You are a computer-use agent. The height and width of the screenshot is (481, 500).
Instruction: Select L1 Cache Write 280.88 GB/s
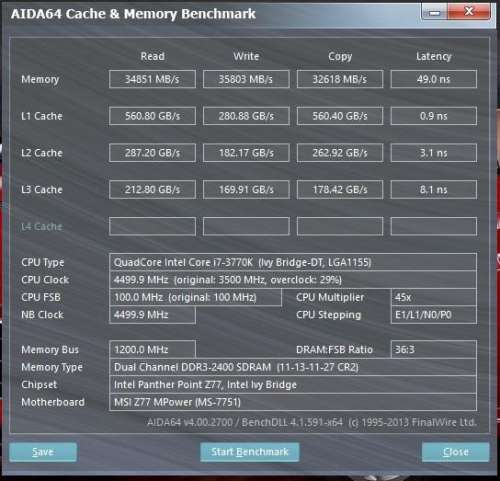(x=246, y=116)
